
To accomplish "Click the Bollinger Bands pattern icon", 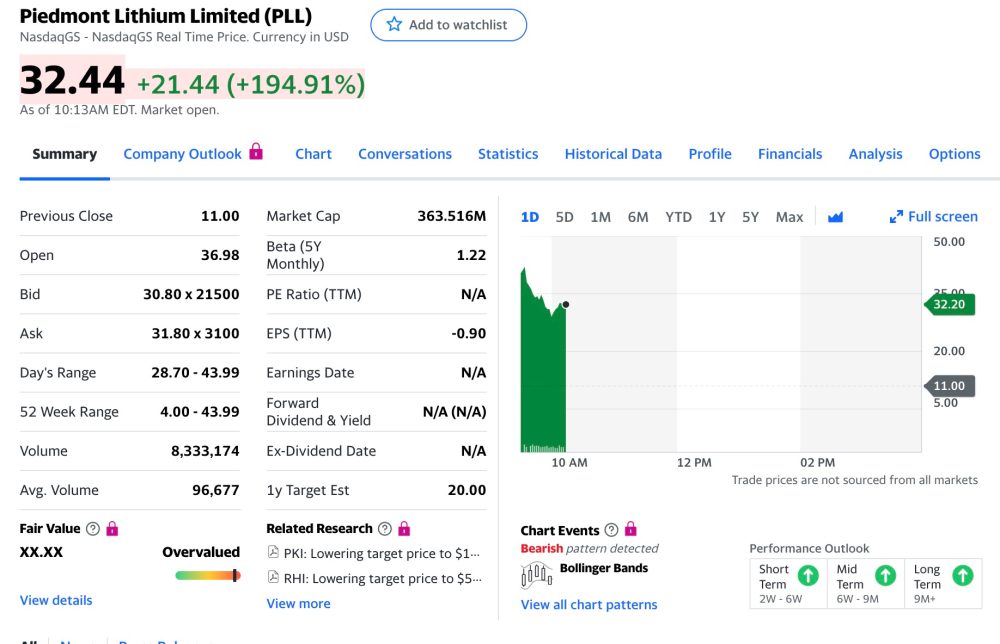I will point(537,574).
